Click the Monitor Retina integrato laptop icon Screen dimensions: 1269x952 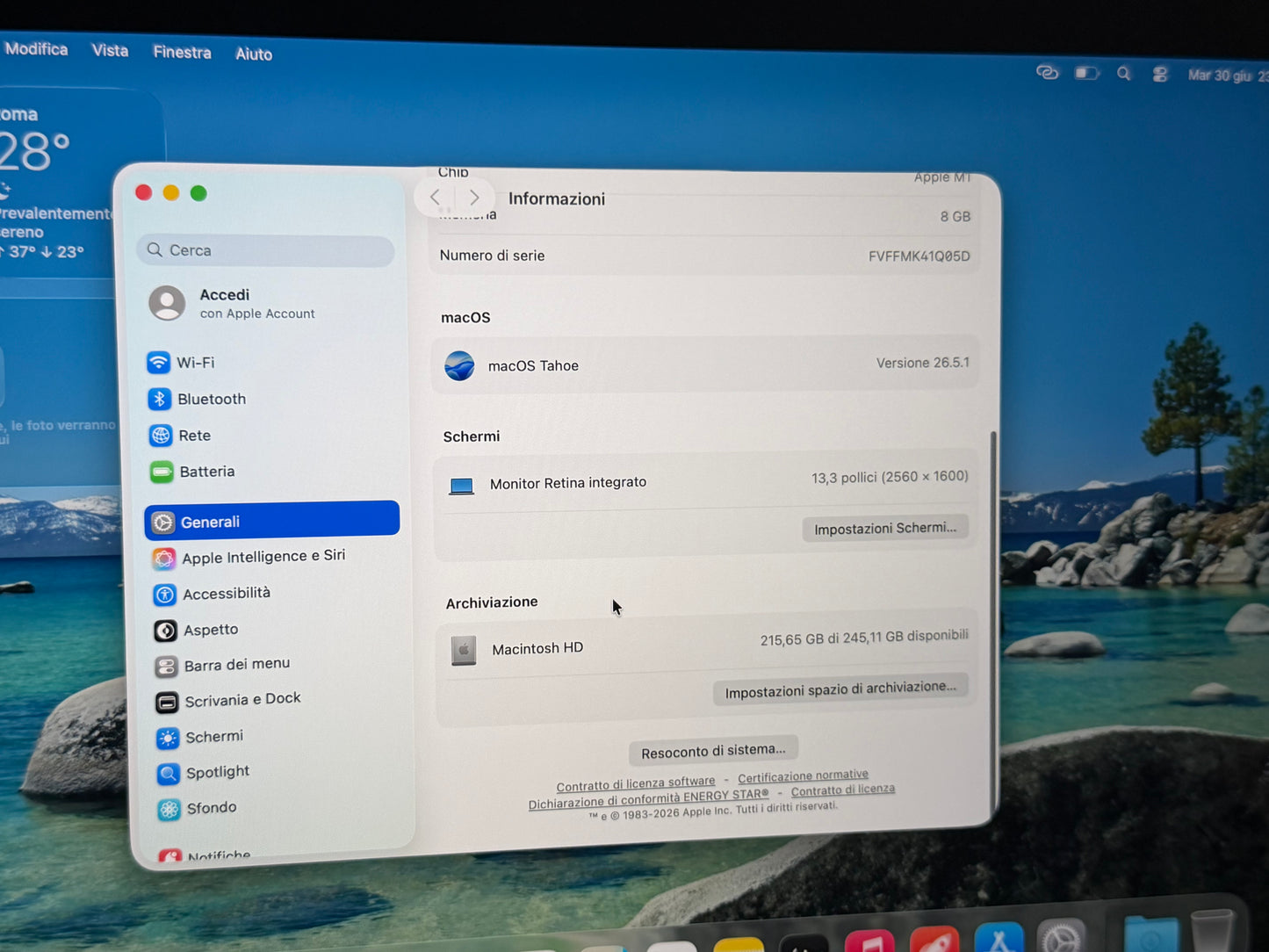pyautogui.click(x=462, y=485)
